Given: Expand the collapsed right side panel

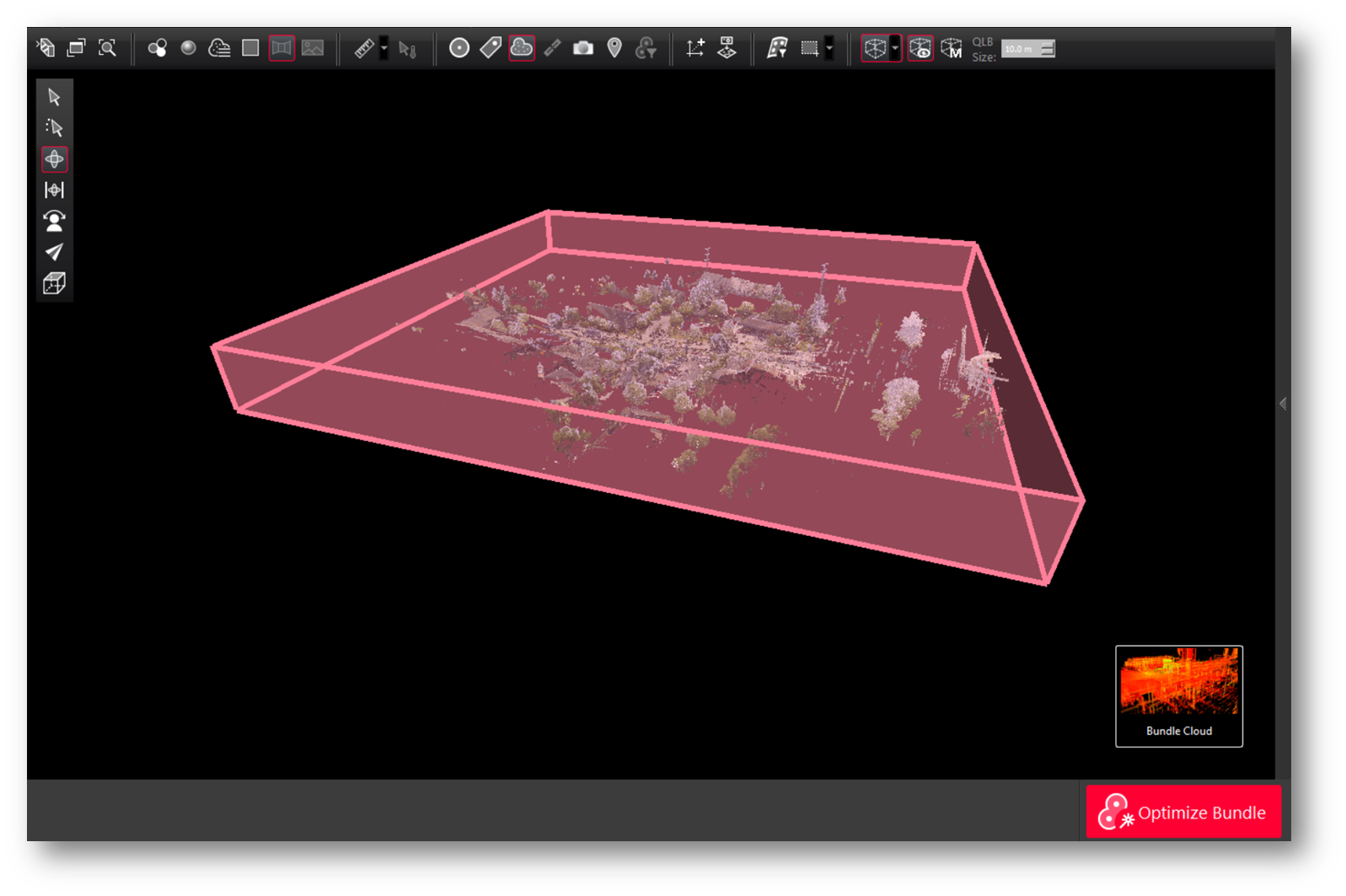Looking at the screenshot, I should click(1283, 404).
